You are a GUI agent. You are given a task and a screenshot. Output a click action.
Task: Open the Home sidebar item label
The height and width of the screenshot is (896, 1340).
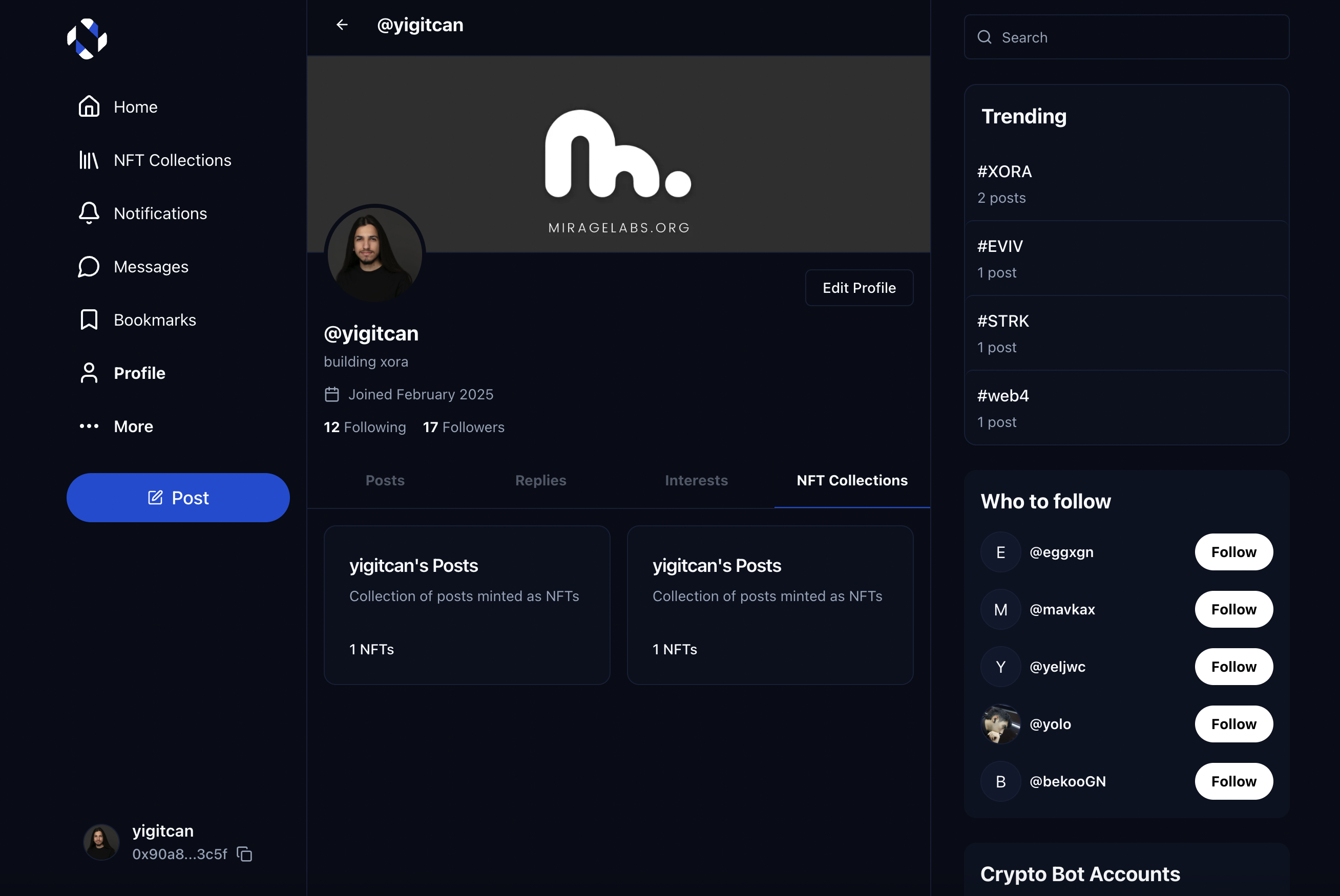pos(136,107)
